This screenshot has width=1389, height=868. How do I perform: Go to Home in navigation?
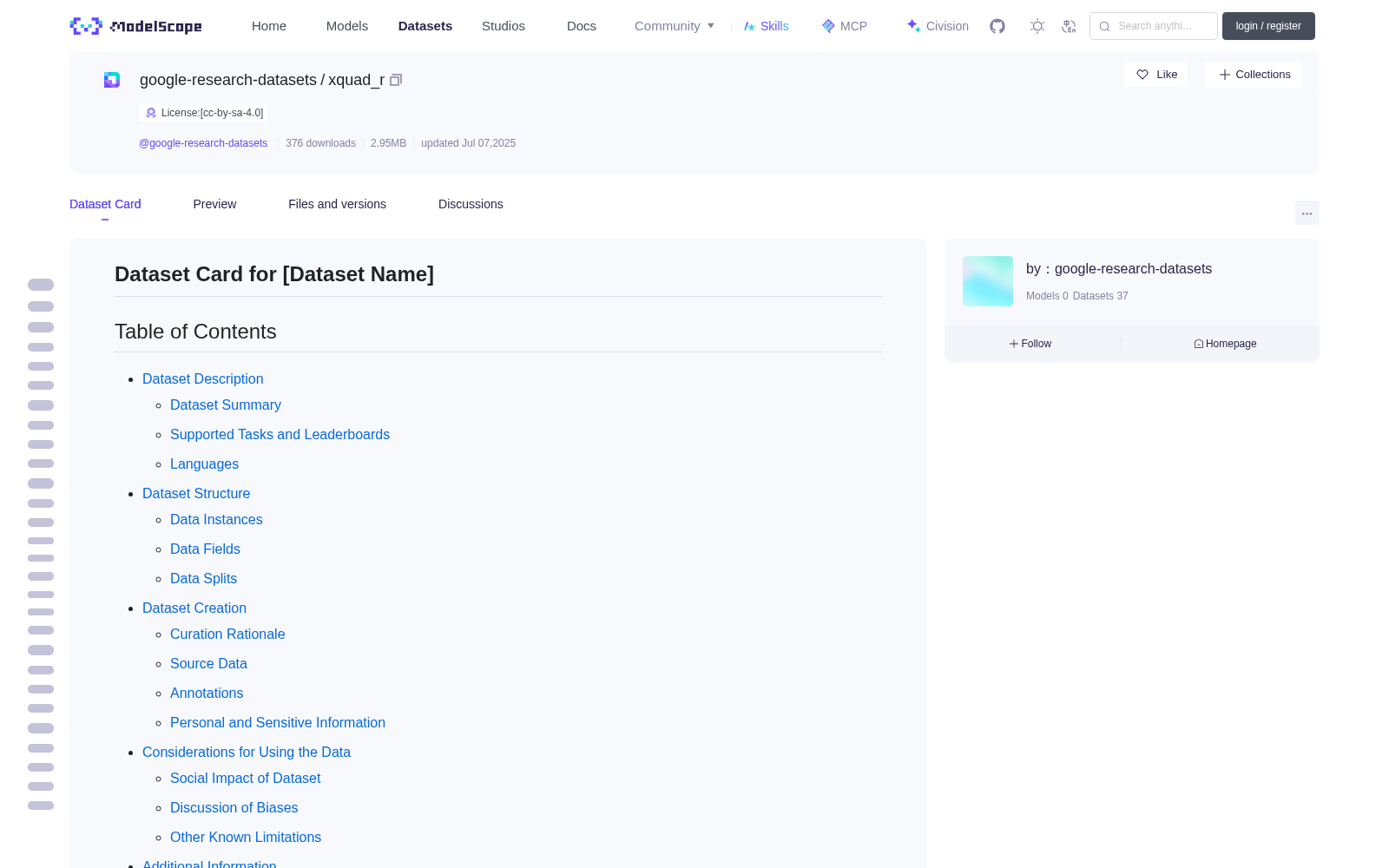click(x=269, y=26)
